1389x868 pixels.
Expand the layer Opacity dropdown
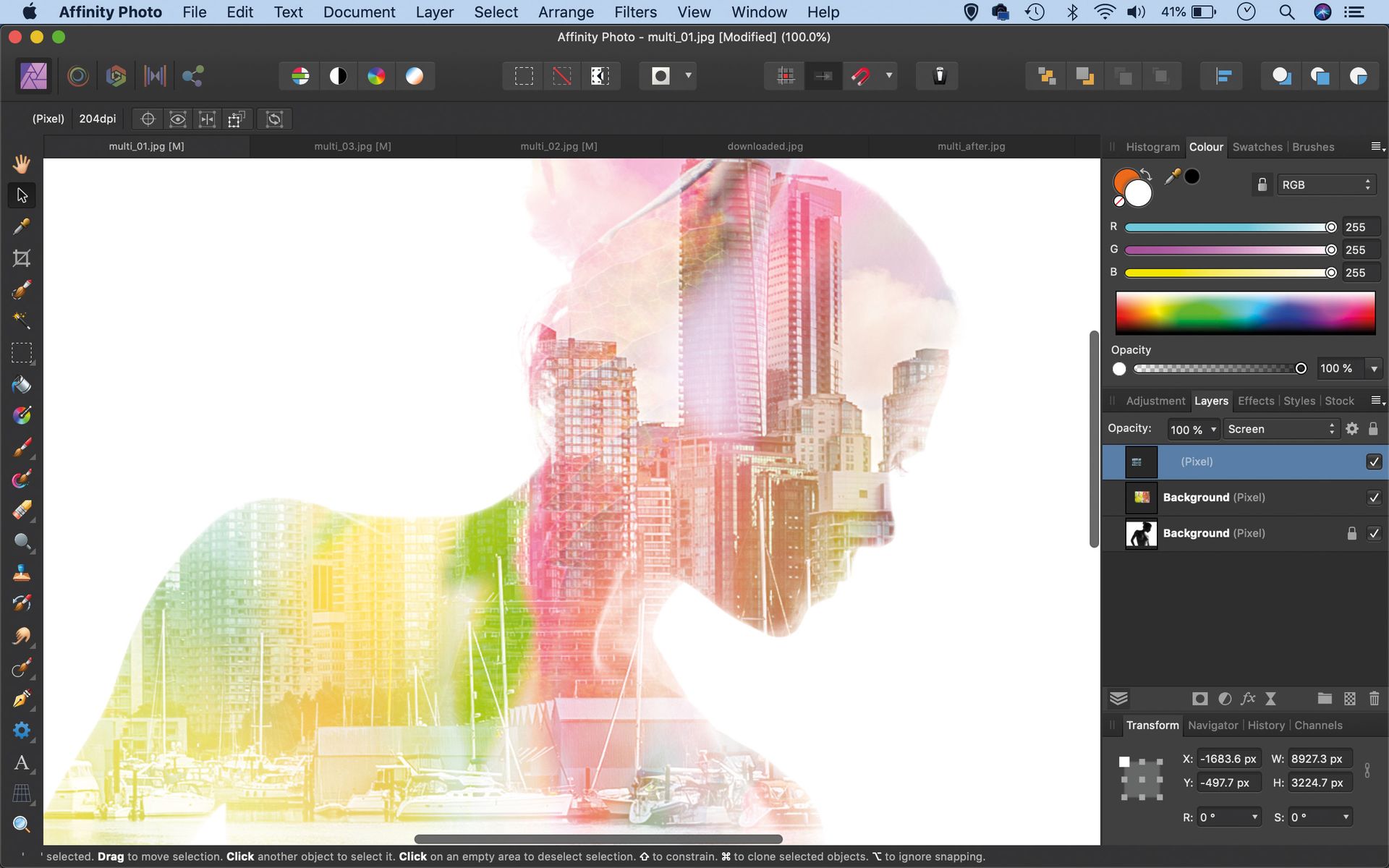coord(1215,429)
